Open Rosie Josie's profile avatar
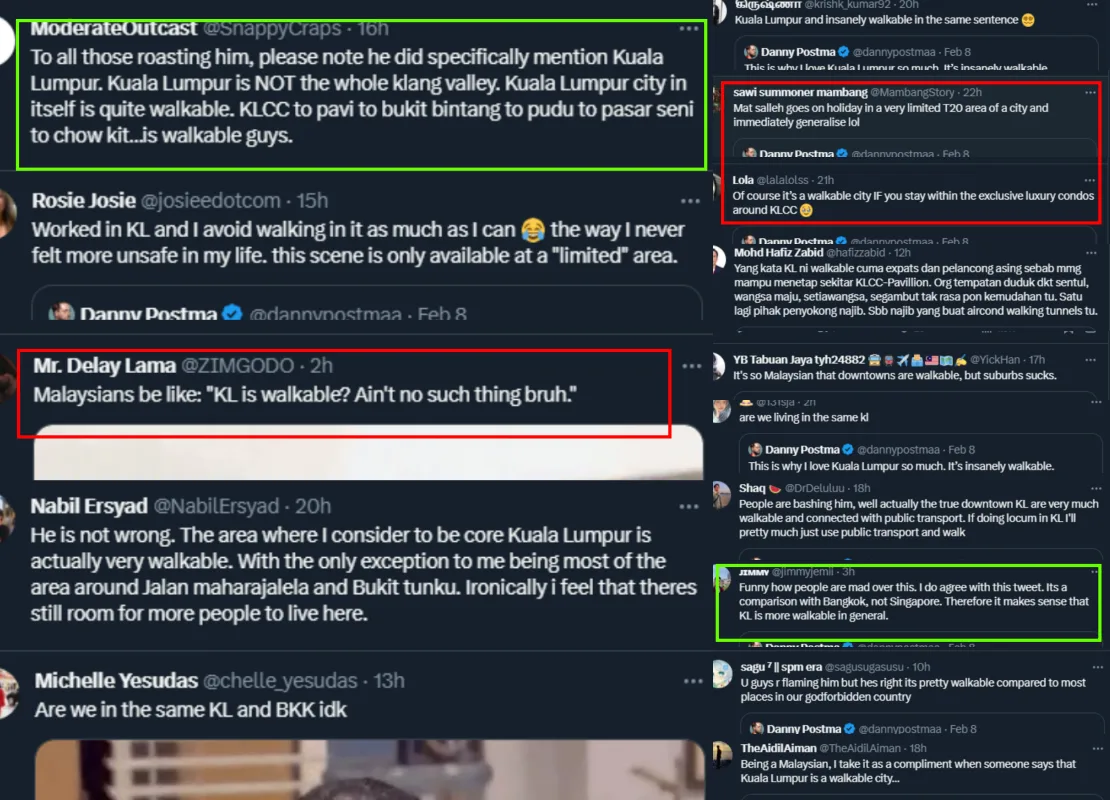This screenshot has width=1110, height=800. point(7,212)
